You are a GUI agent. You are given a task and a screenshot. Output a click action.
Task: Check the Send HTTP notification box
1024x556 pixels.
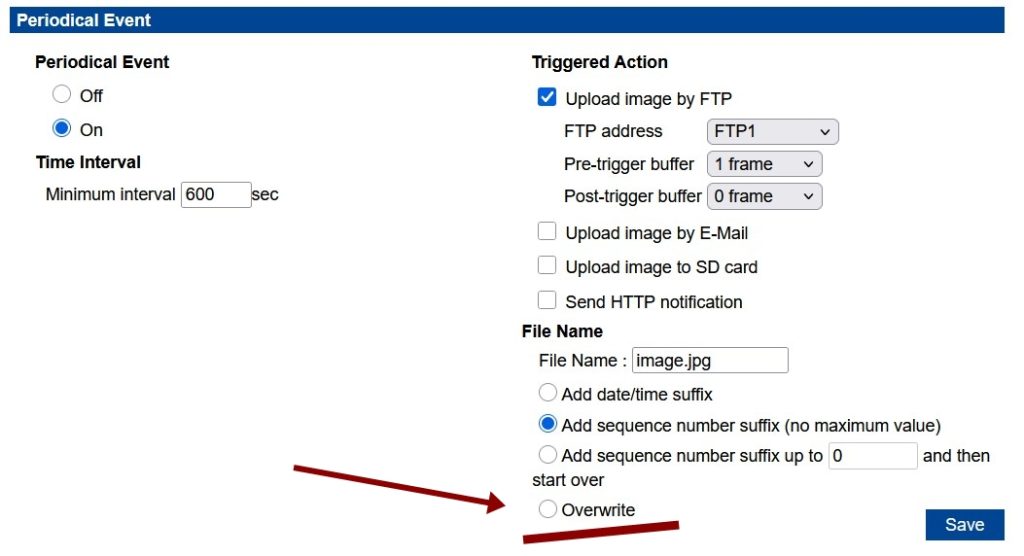coord(547,300)
